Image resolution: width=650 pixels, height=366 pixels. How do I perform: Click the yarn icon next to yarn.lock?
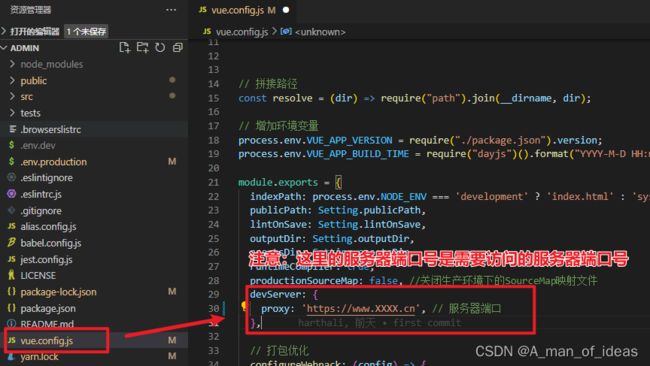tap(12, 356)
